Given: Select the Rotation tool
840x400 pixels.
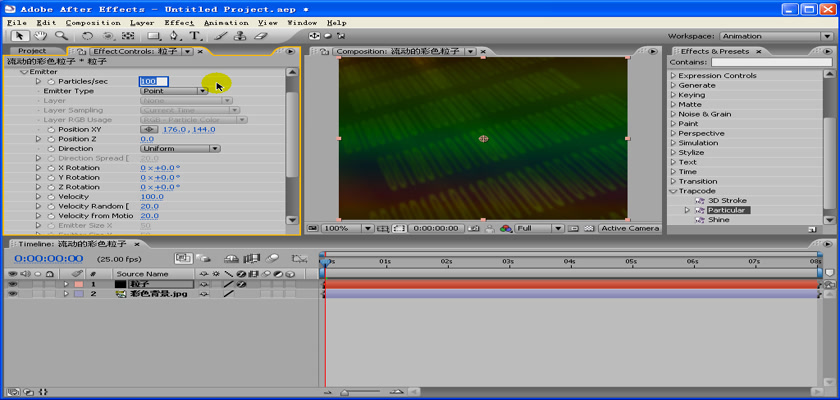Looking at the screenshot, I should pos(87,36).
